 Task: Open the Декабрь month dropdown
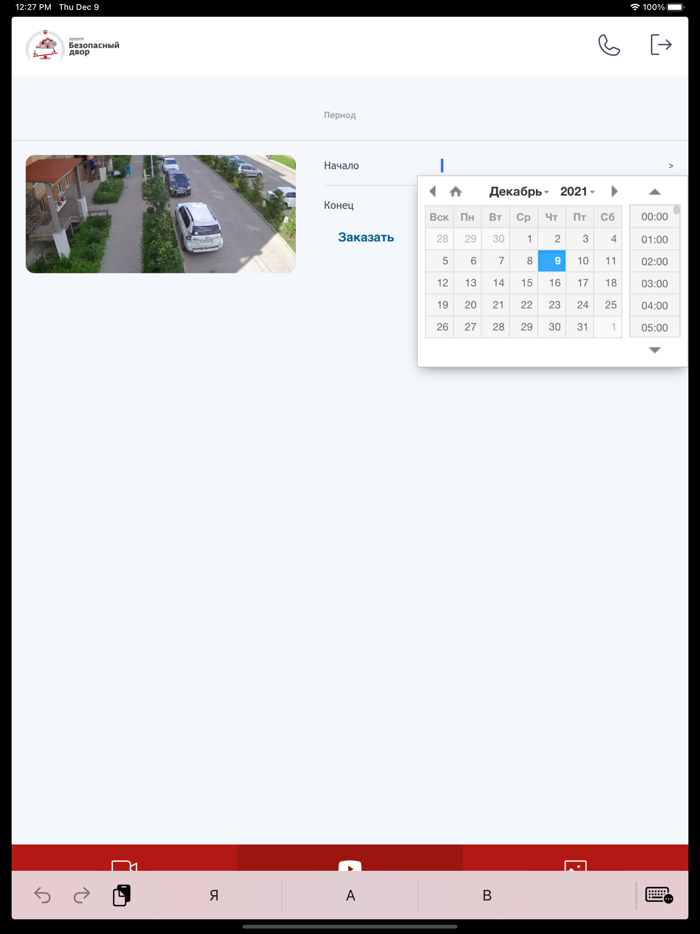519,191
